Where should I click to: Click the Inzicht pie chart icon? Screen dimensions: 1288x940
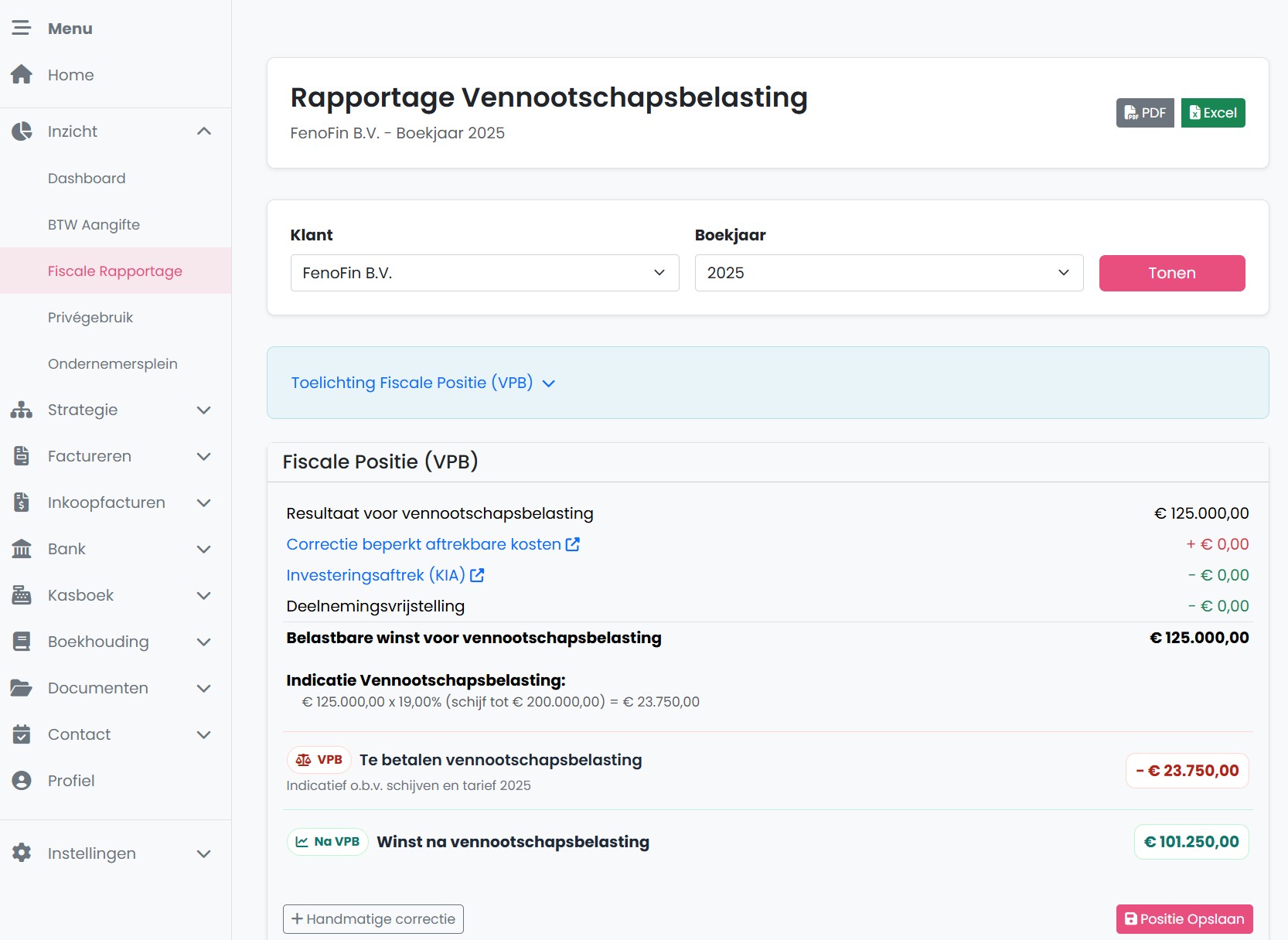[22, 131]
